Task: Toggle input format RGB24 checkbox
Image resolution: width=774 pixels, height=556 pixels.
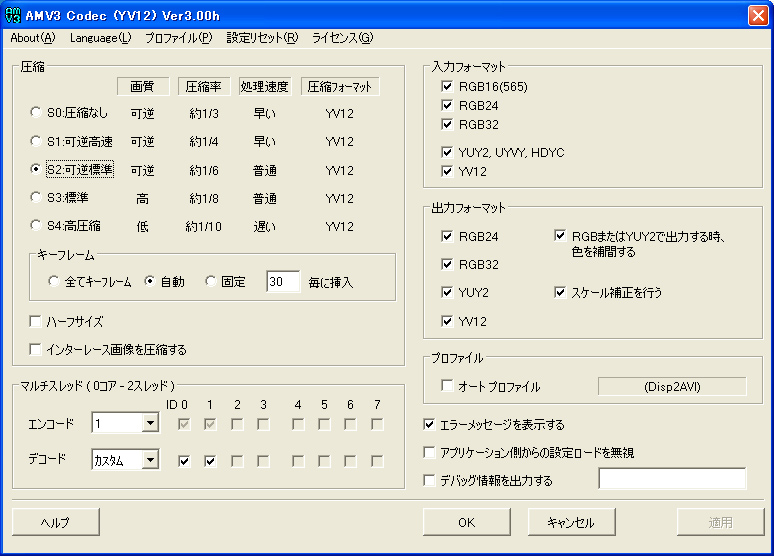Action: (447, 105)
